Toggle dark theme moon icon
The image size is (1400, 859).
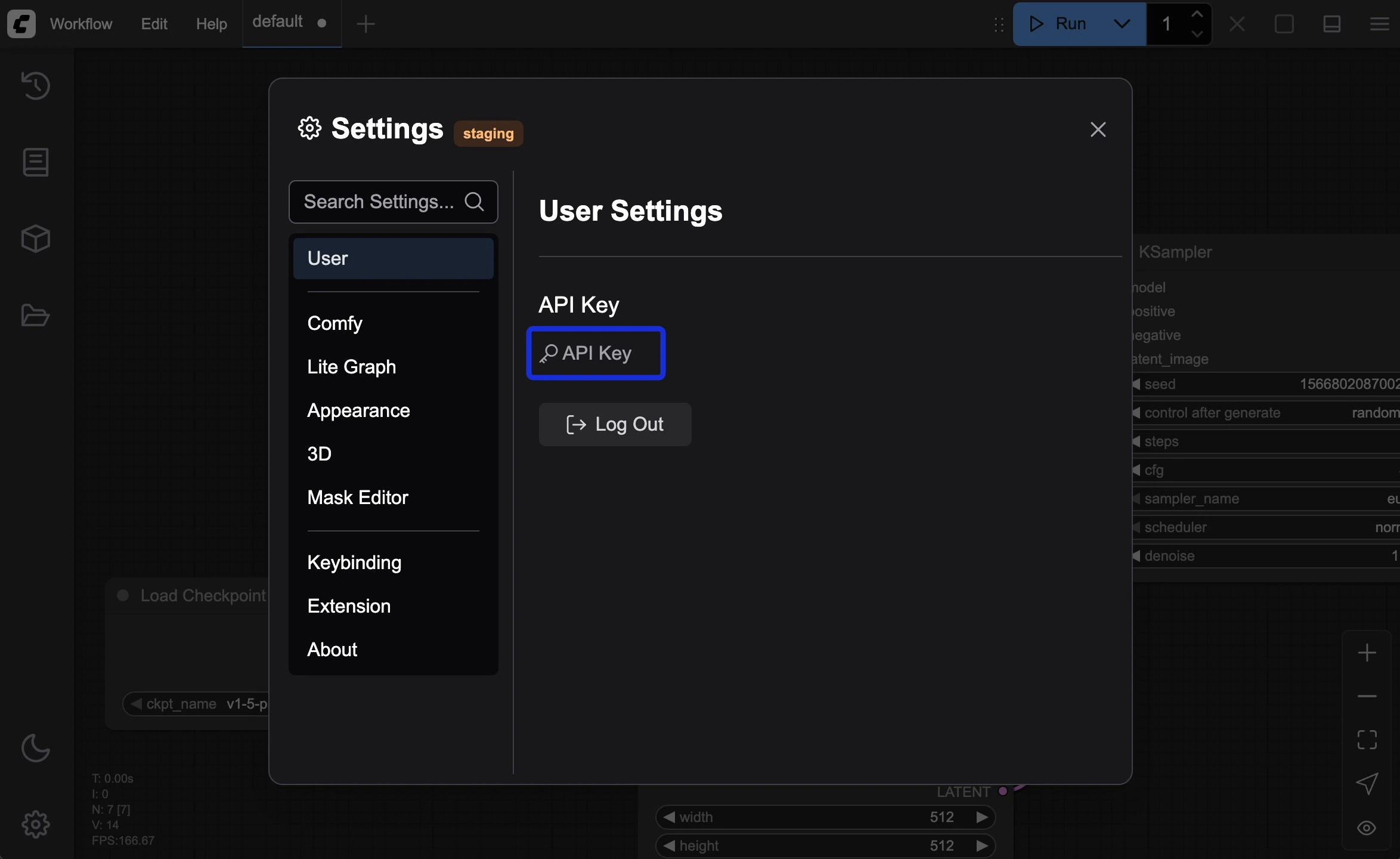[x=35, y=748]
